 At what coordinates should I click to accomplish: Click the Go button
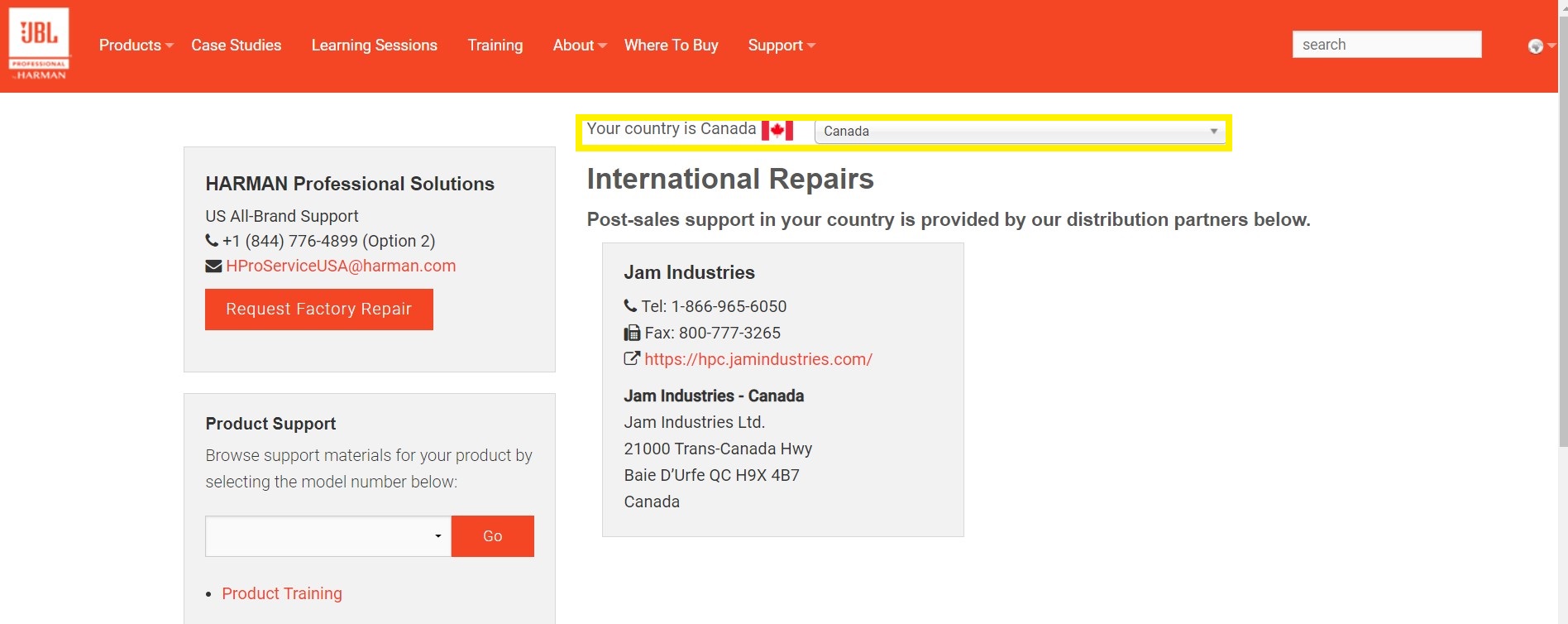pyautogui.click(x=493, y=536)
